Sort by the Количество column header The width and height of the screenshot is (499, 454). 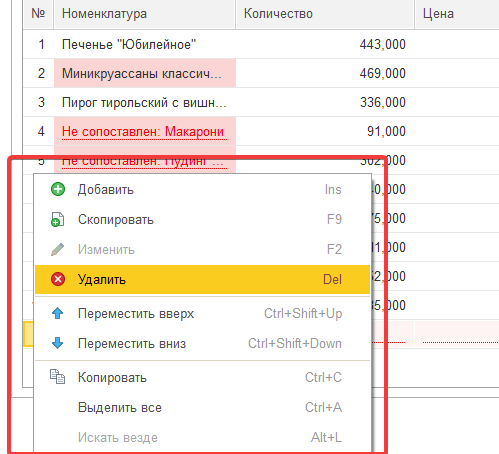(x=325, y=14)
